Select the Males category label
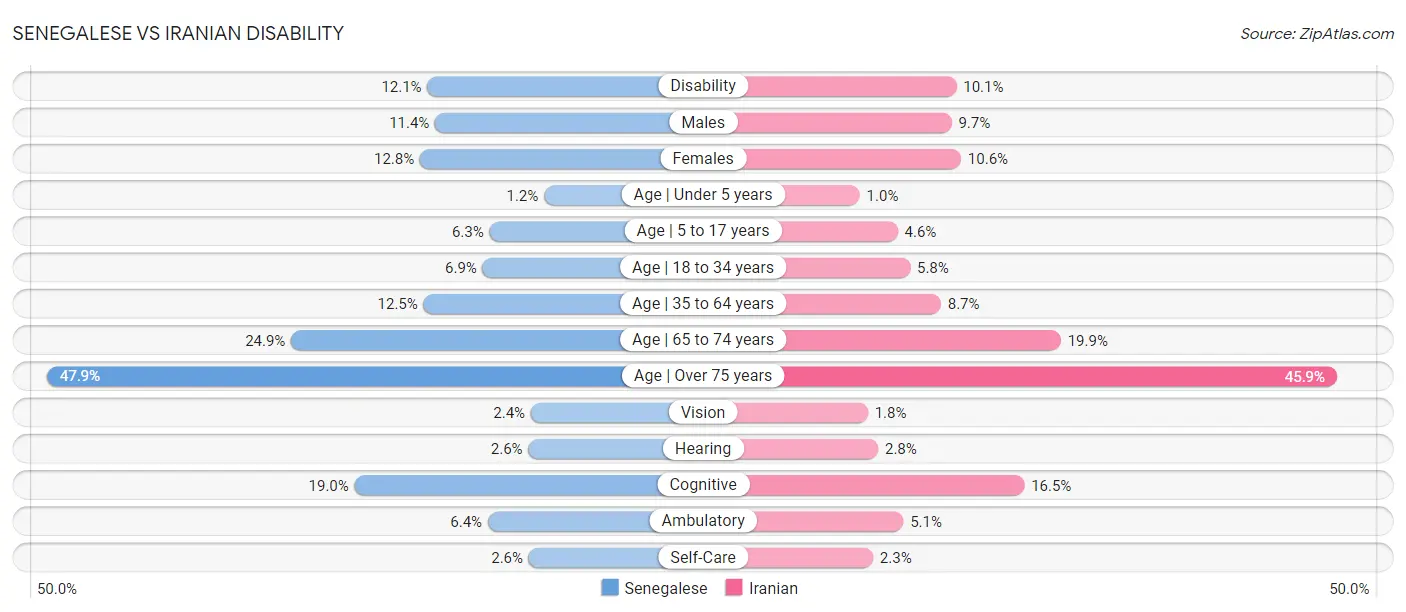 point(703,122)
